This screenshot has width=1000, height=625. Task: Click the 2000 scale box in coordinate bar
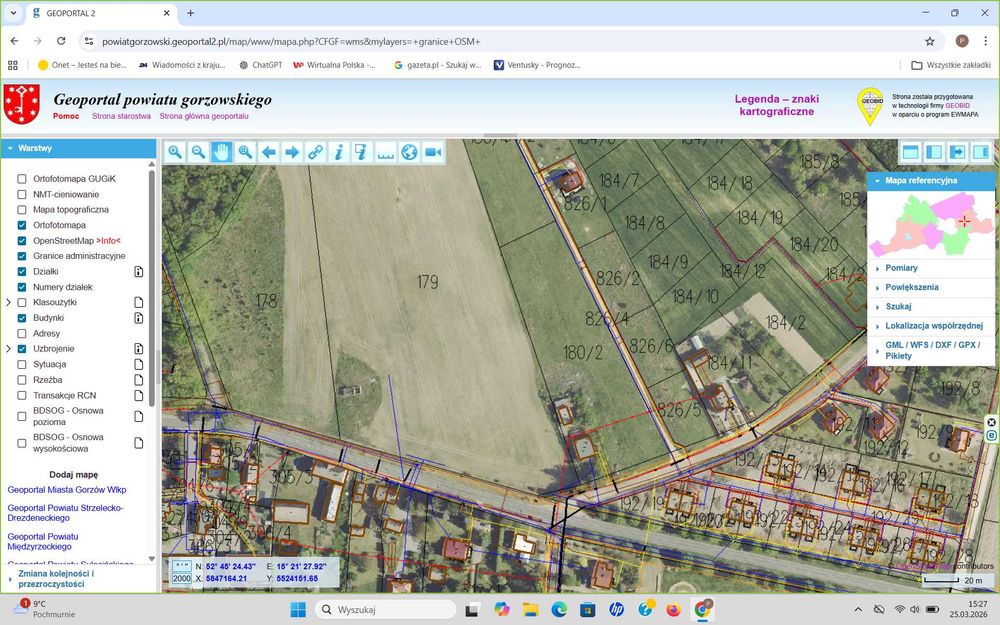click(x=182, y=578)
